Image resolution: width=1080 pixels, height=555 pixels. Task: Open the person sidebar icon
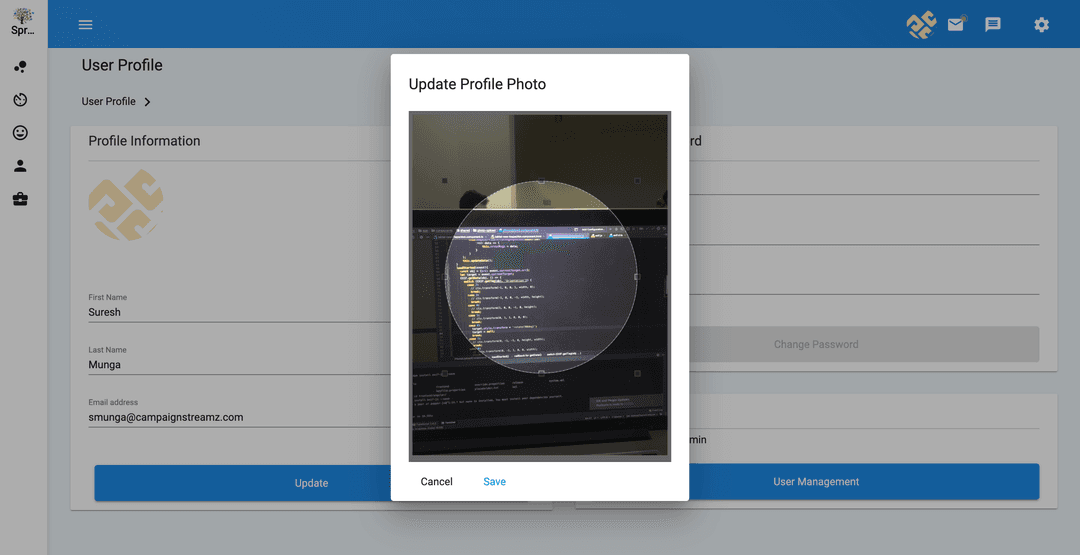pos(21,166)
